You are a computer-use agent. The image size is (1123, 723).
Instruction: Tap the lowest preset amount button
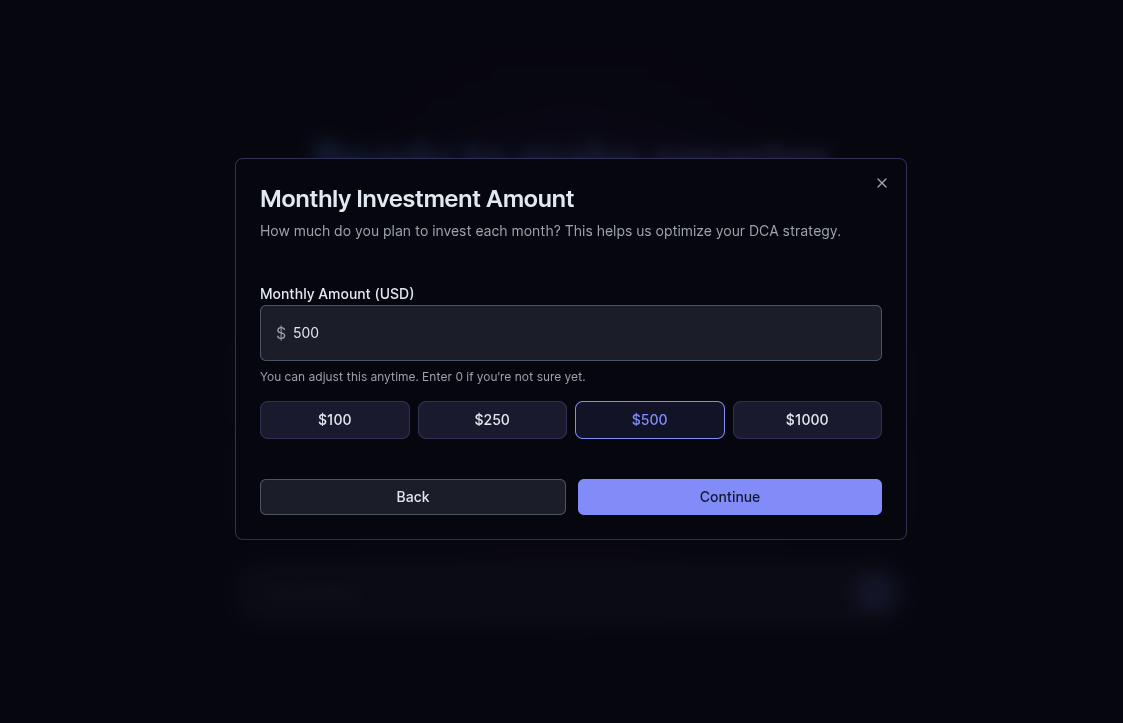pos(334,420)
